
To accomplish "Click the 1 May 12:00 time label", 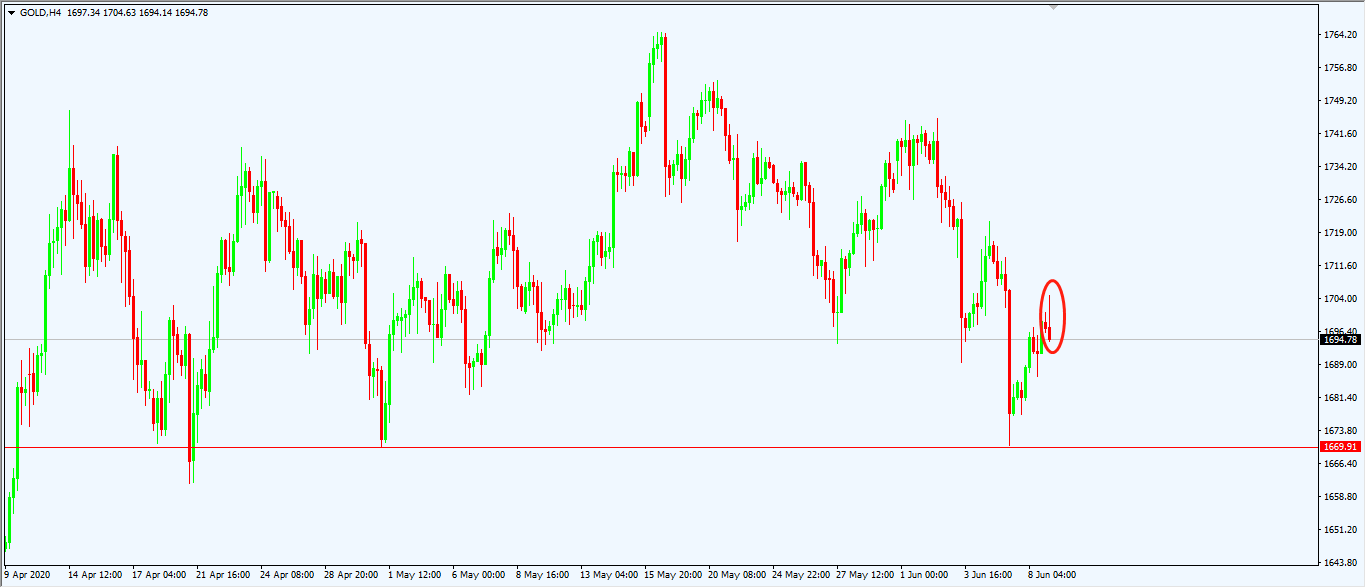I will pyautogui.click(x=415, y=575).
